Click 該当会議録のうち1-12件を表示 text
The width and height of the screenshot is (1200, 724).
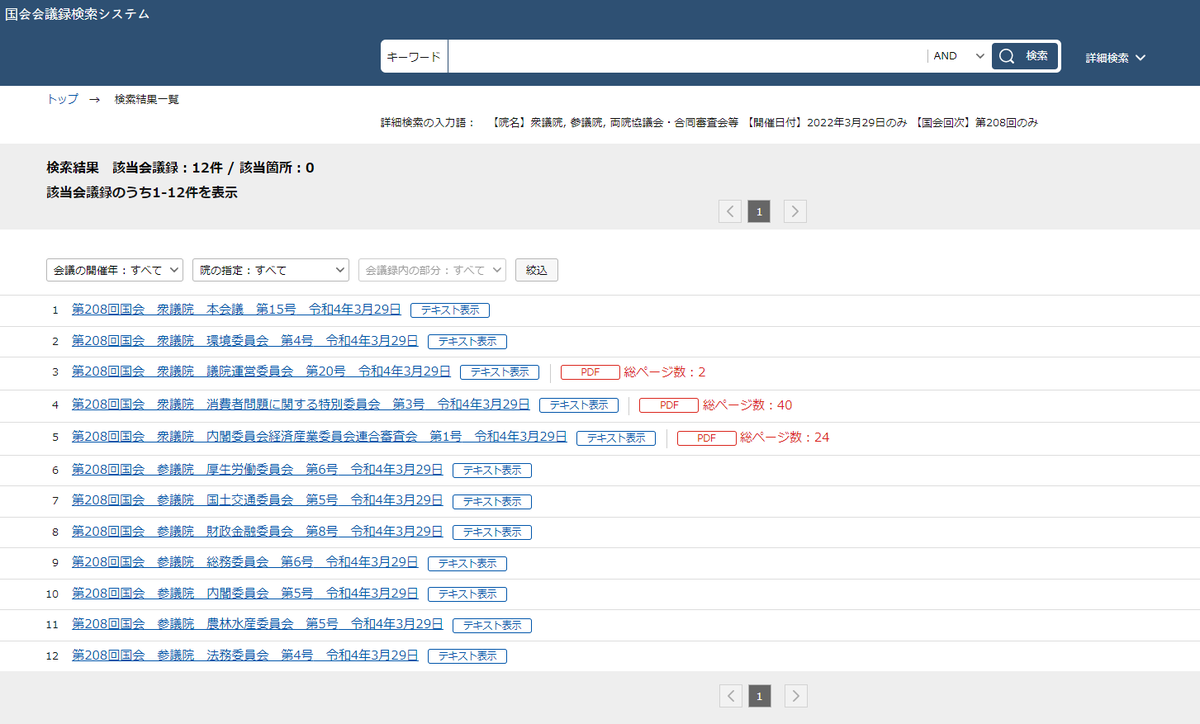142,192
